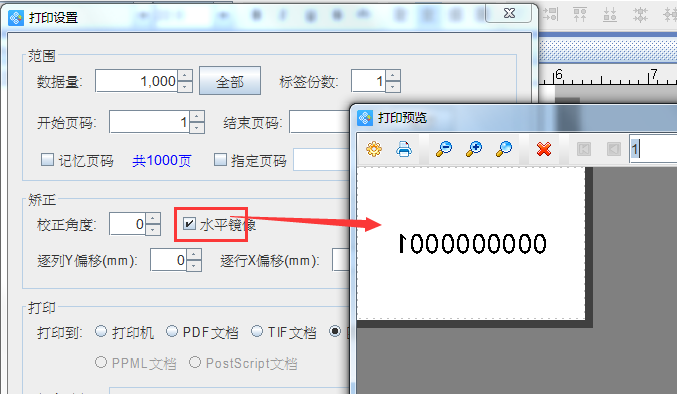Uncheck the 水平镜像 checkbox
Viewport: 677px width, 394px height.
click(x=189, y=224)
